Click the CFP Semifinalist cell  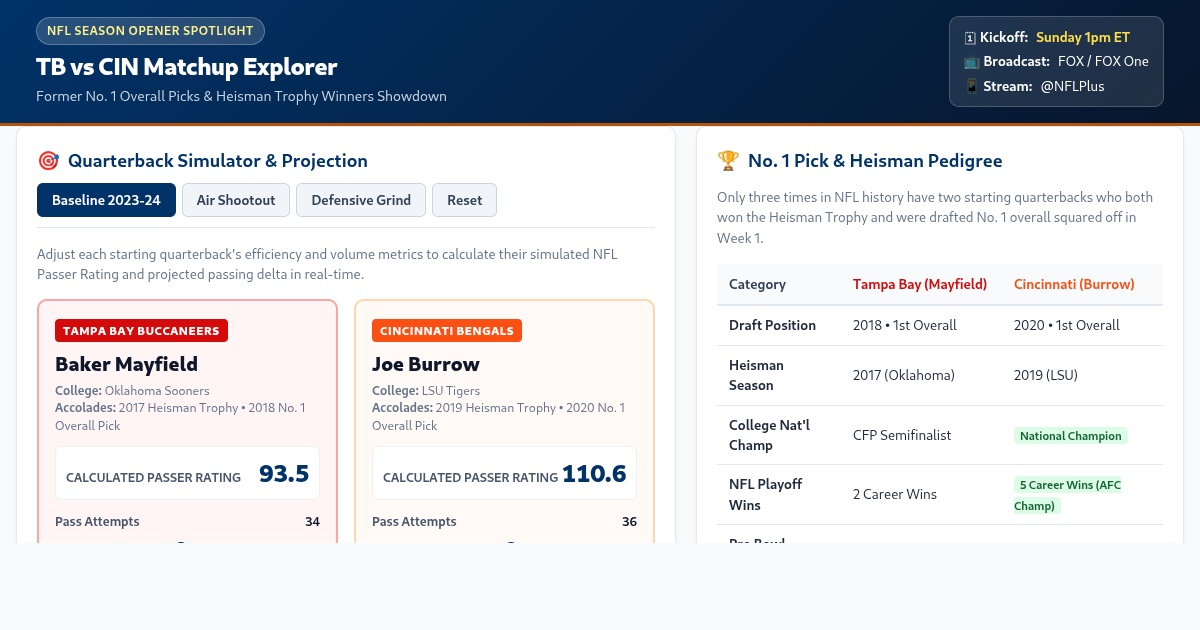pyautogui.click(x=902, y=435)
